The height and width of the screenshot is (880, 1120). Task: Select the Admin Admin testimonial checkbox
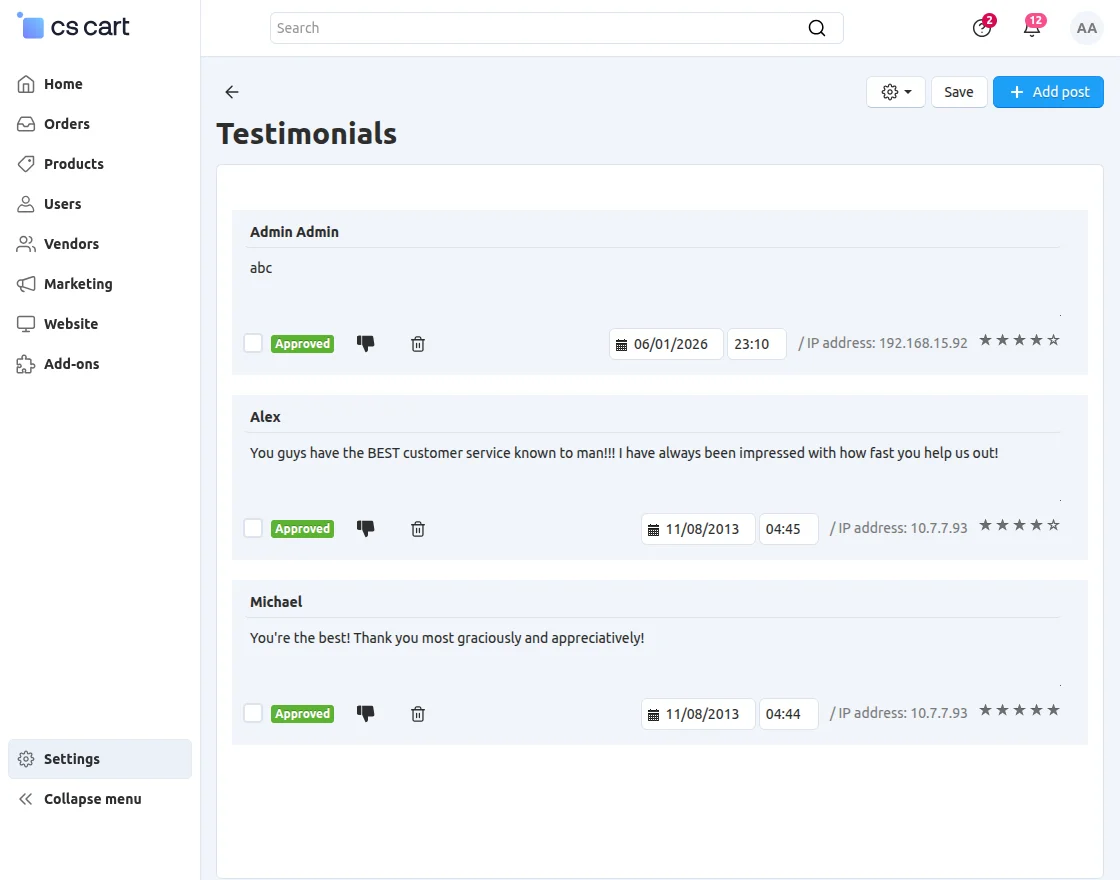pyautogui.click(x=253, y=344)
